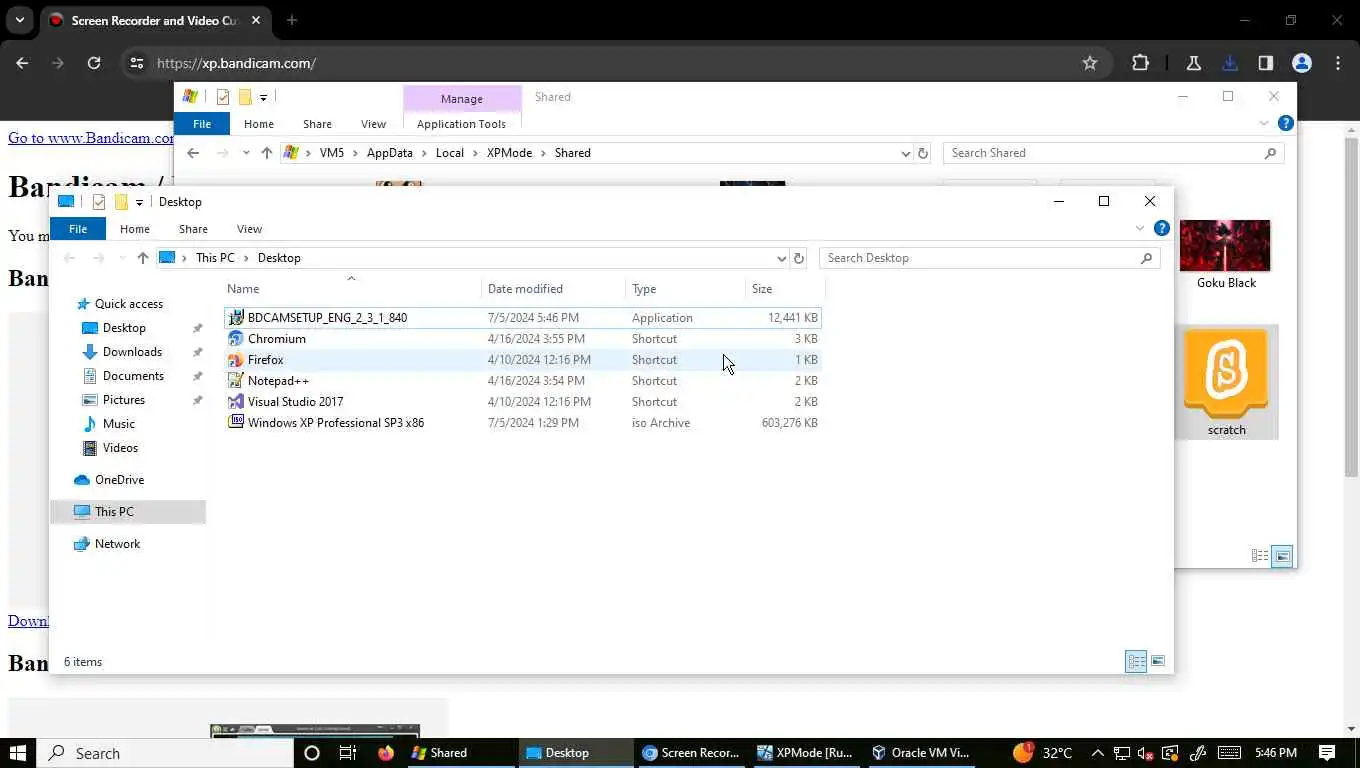Go back in the Shared explorer window

pyautogui.click(x=193, y=153)
